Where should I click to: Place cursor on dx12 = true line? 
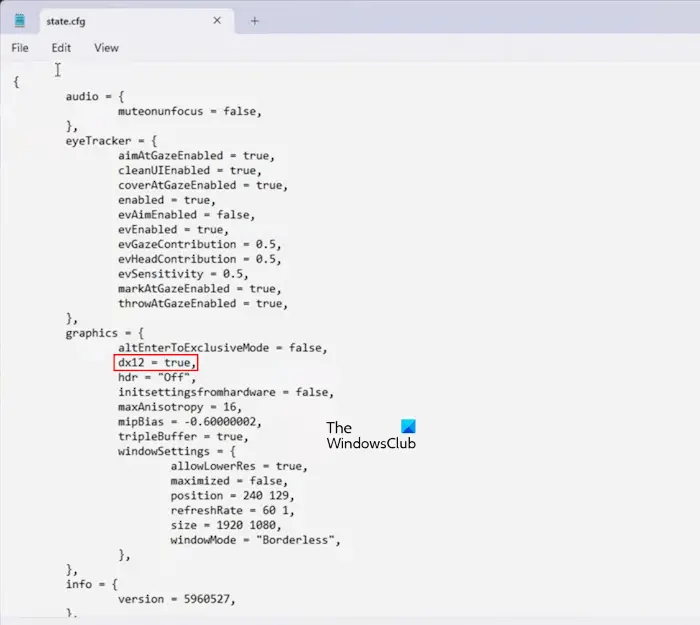157,362
